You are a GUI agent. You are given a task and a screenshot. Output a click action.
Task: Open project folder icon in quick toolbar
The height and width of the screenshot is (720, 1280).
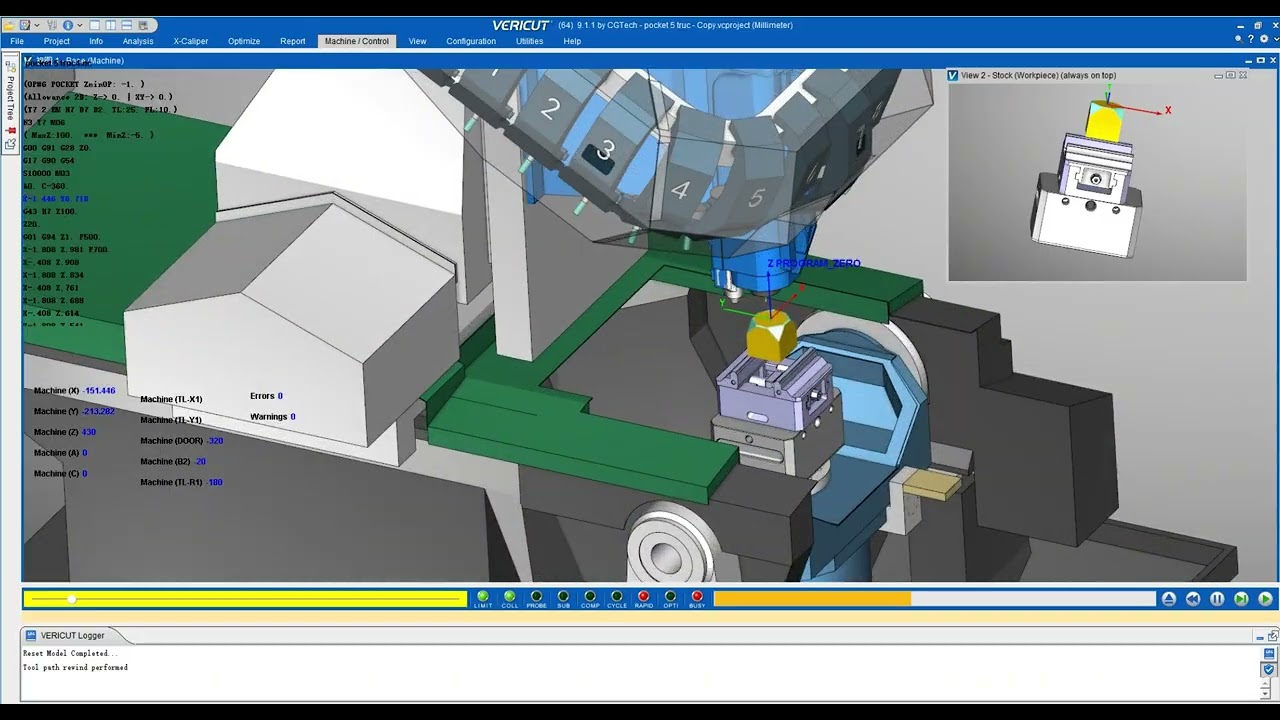[8, 25]
